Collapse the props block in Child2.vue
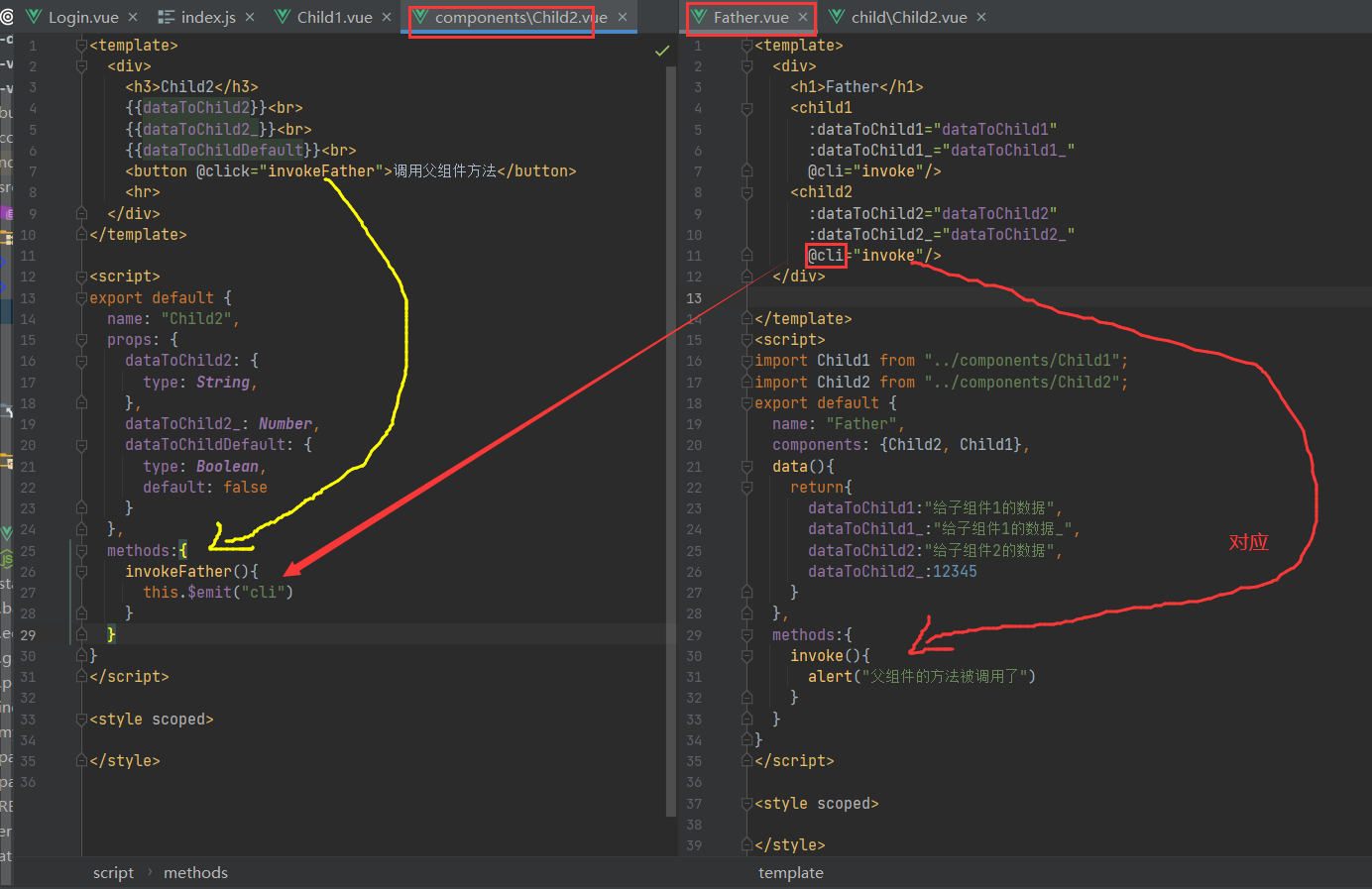The height and width of the screenshot is (889, 1372). pyautogui.click(x=82, y=340)
